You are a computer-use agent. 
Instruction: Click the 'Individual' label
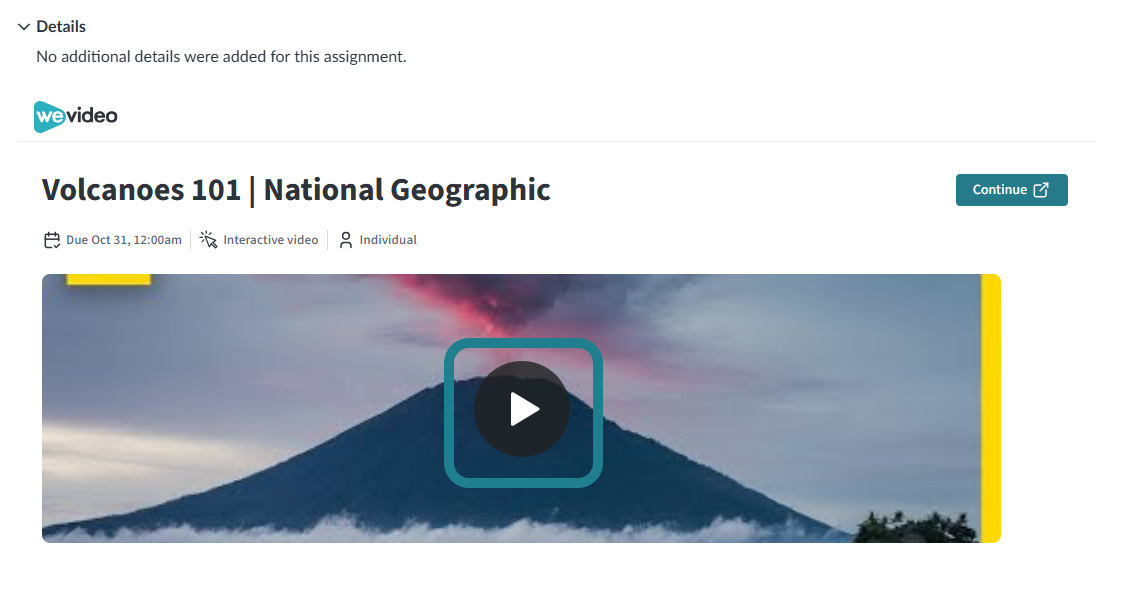coord(388,240)
